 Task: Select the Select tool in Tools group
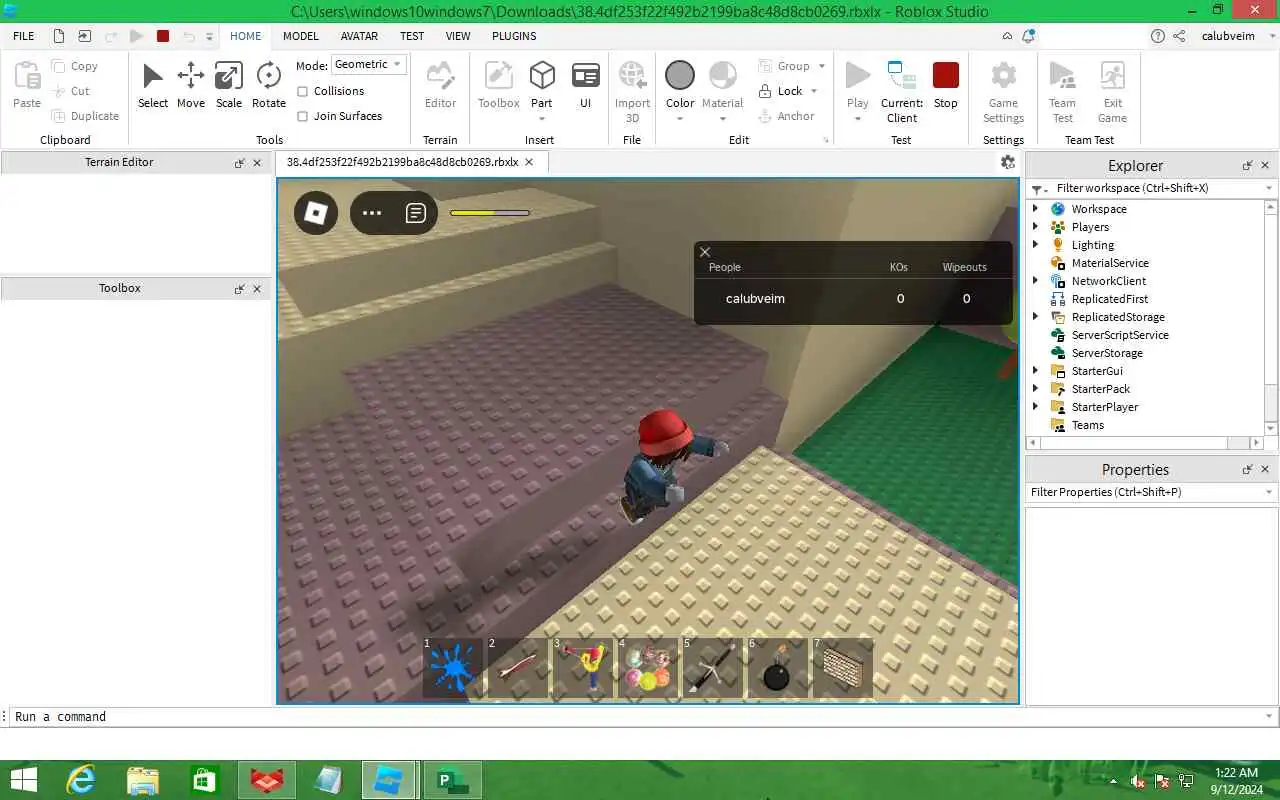[x=153, y=85]
